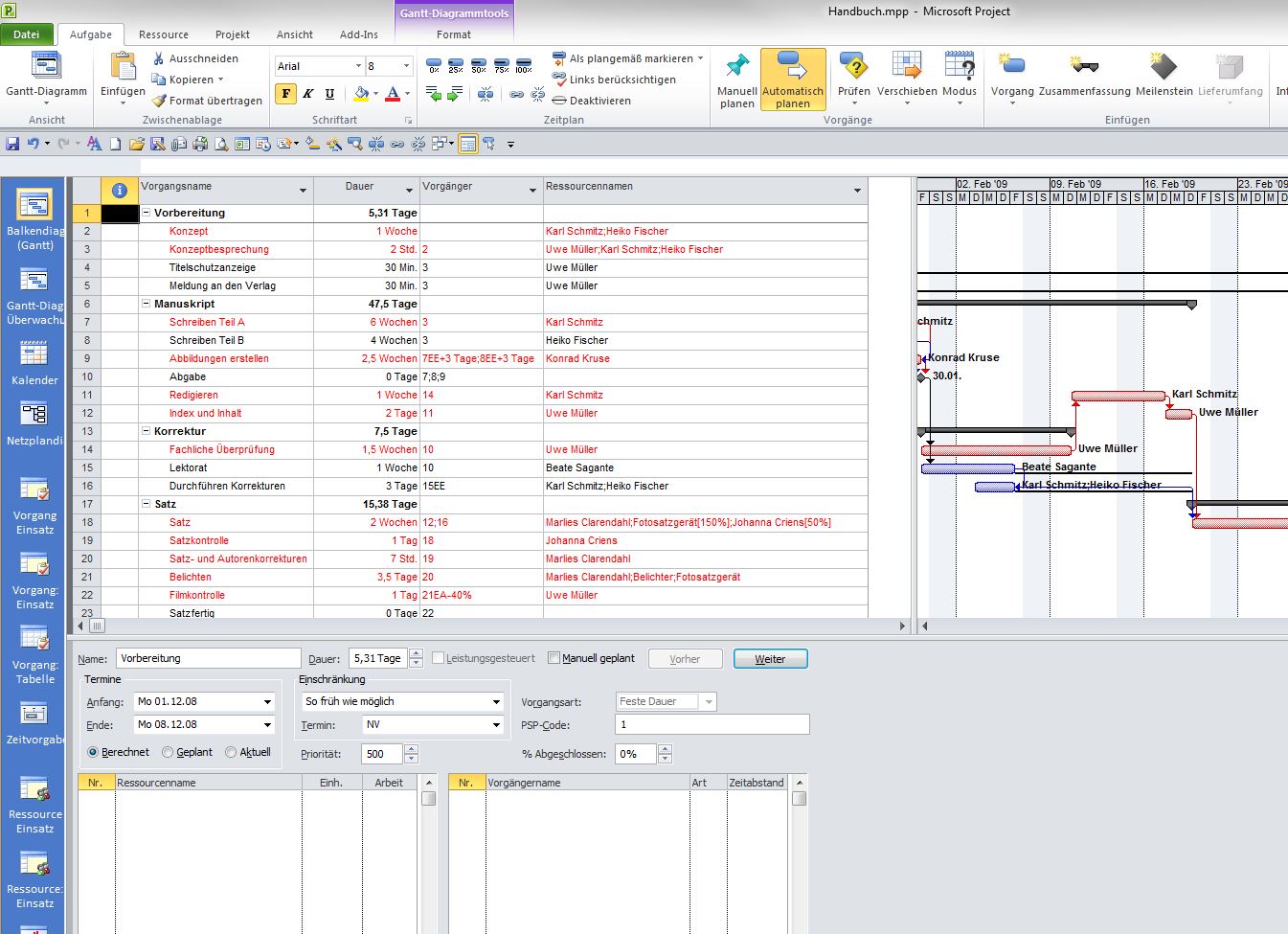
Task: Enable the Manuell geplant checkbox
Action: [x=554, y=658]
